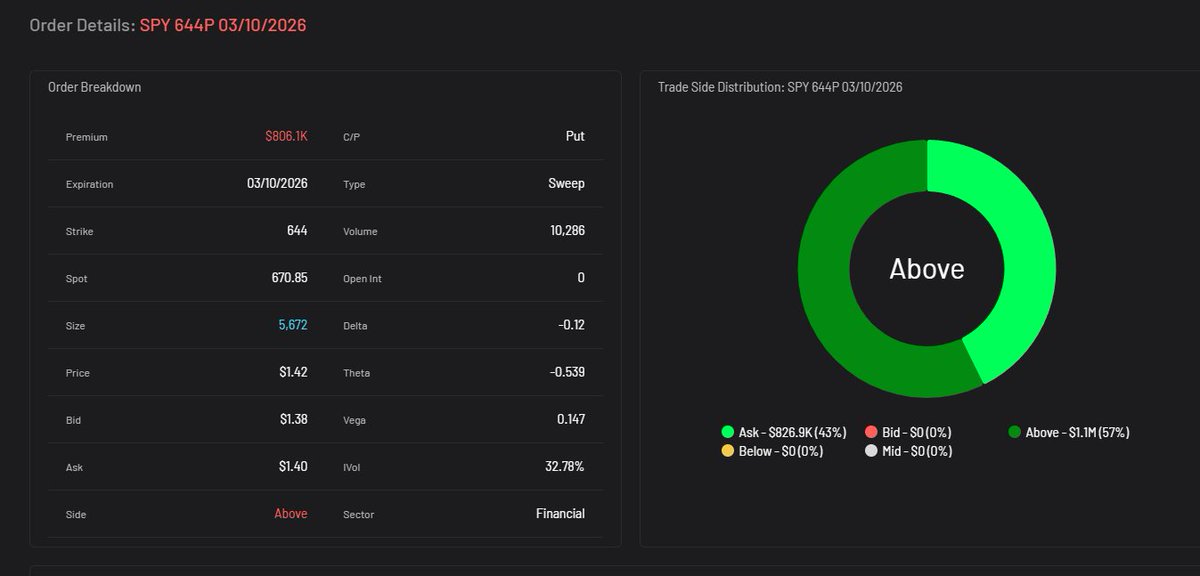Click the 'Ask' row label in breakdown table
The image size is (1200, 576).
73,467
